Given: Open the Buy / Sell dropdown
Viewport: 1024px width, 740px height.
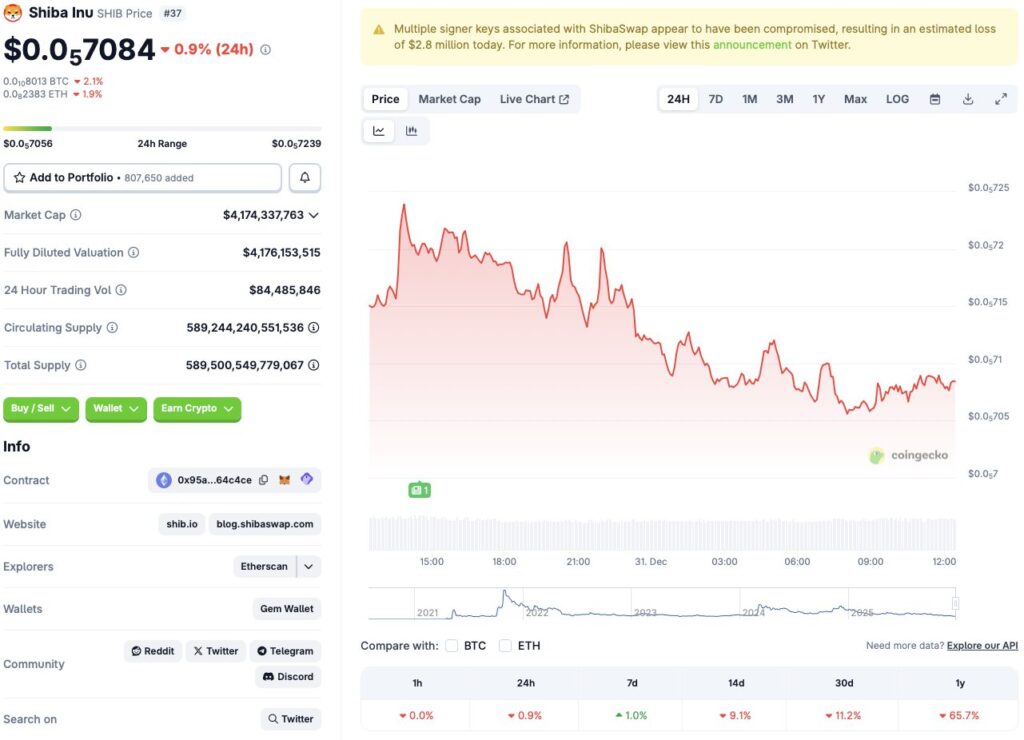Looking at the screenshot, I should coord(41,409).
